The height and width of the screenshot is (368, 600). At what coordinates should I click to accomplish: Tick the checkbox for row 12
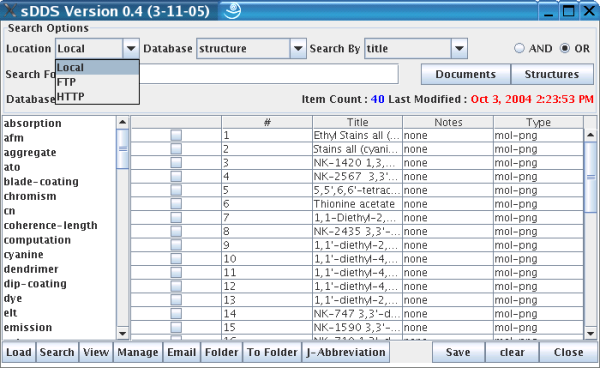coord(176,286)
